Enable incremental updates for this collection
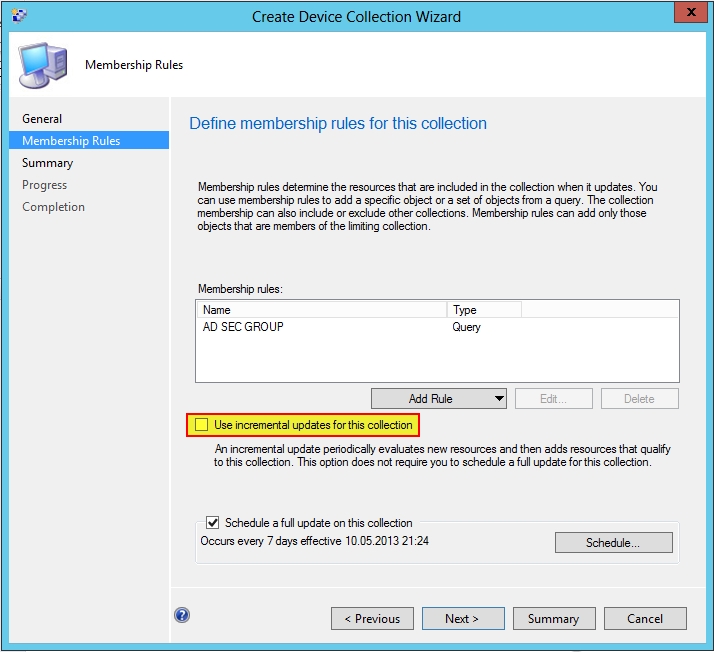The image size is (714, 652). 202,425
